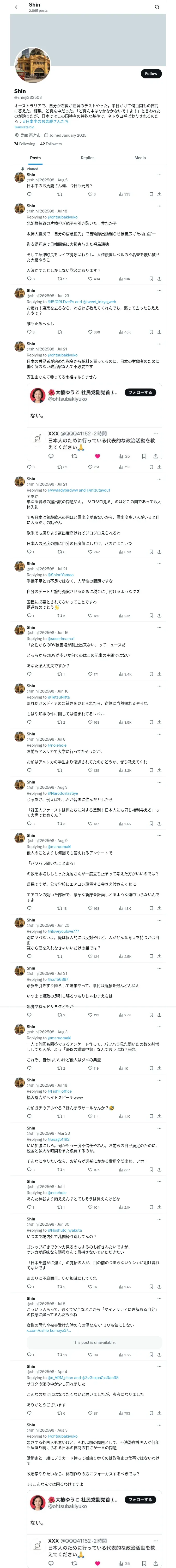Follow Shin's profile
Image resolution: width=176 pixels, height=1568 pixels.
pyautogui.click(x=150, y=74)
